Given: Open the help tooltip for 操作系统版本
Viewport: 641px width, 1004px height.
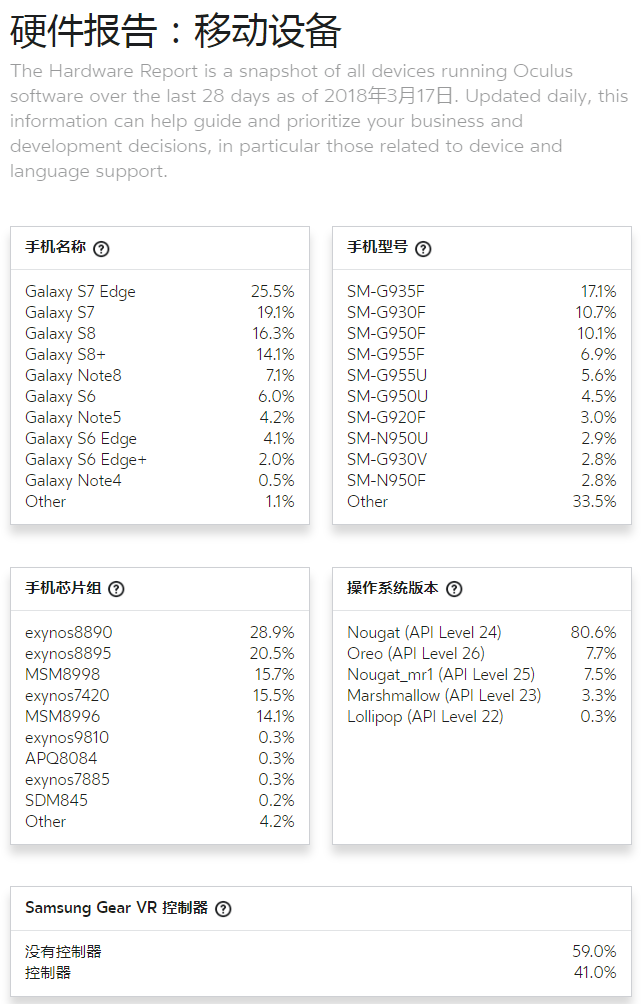Looking at the screenshot, I should click(x=454, y=589).
